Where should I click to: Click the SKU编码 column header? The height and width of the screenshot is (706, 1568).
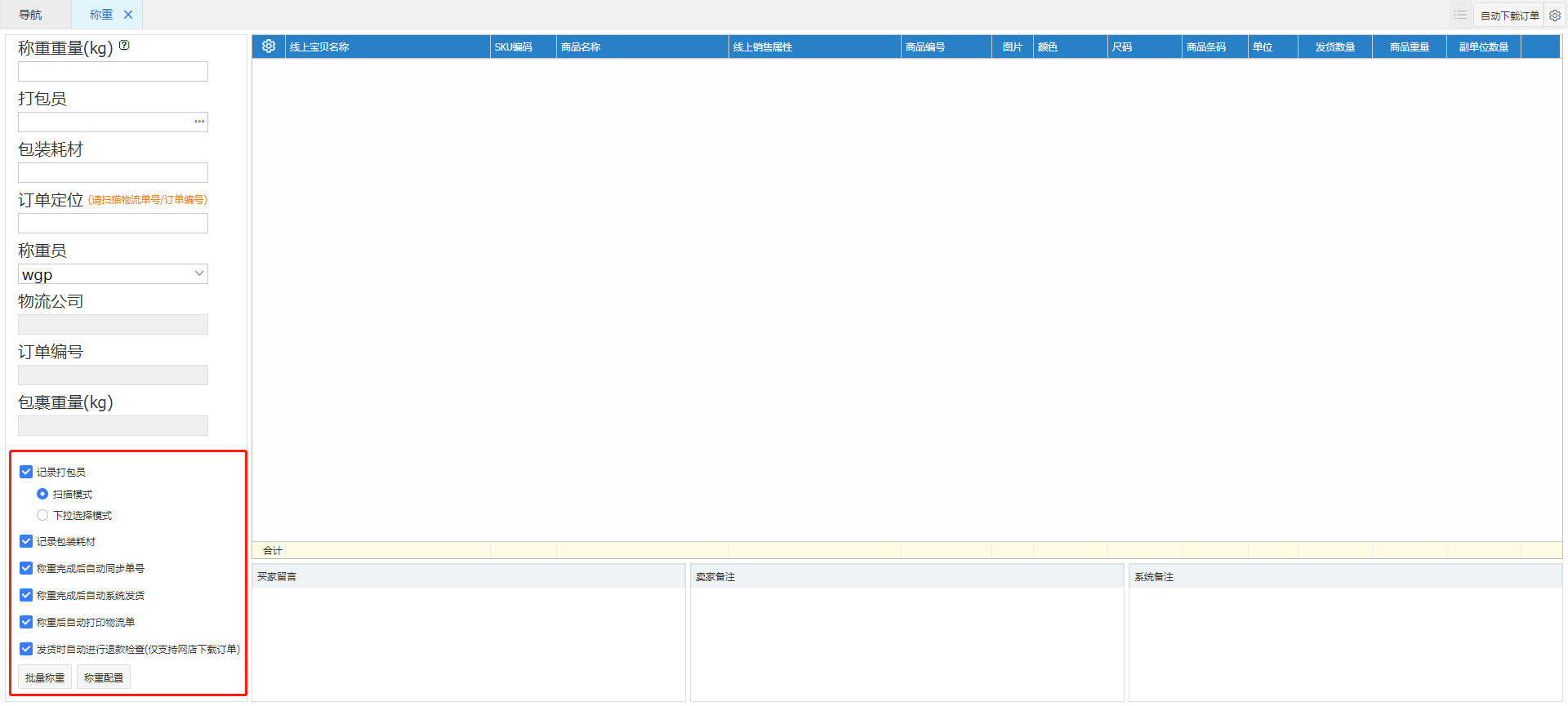point(523,47)
